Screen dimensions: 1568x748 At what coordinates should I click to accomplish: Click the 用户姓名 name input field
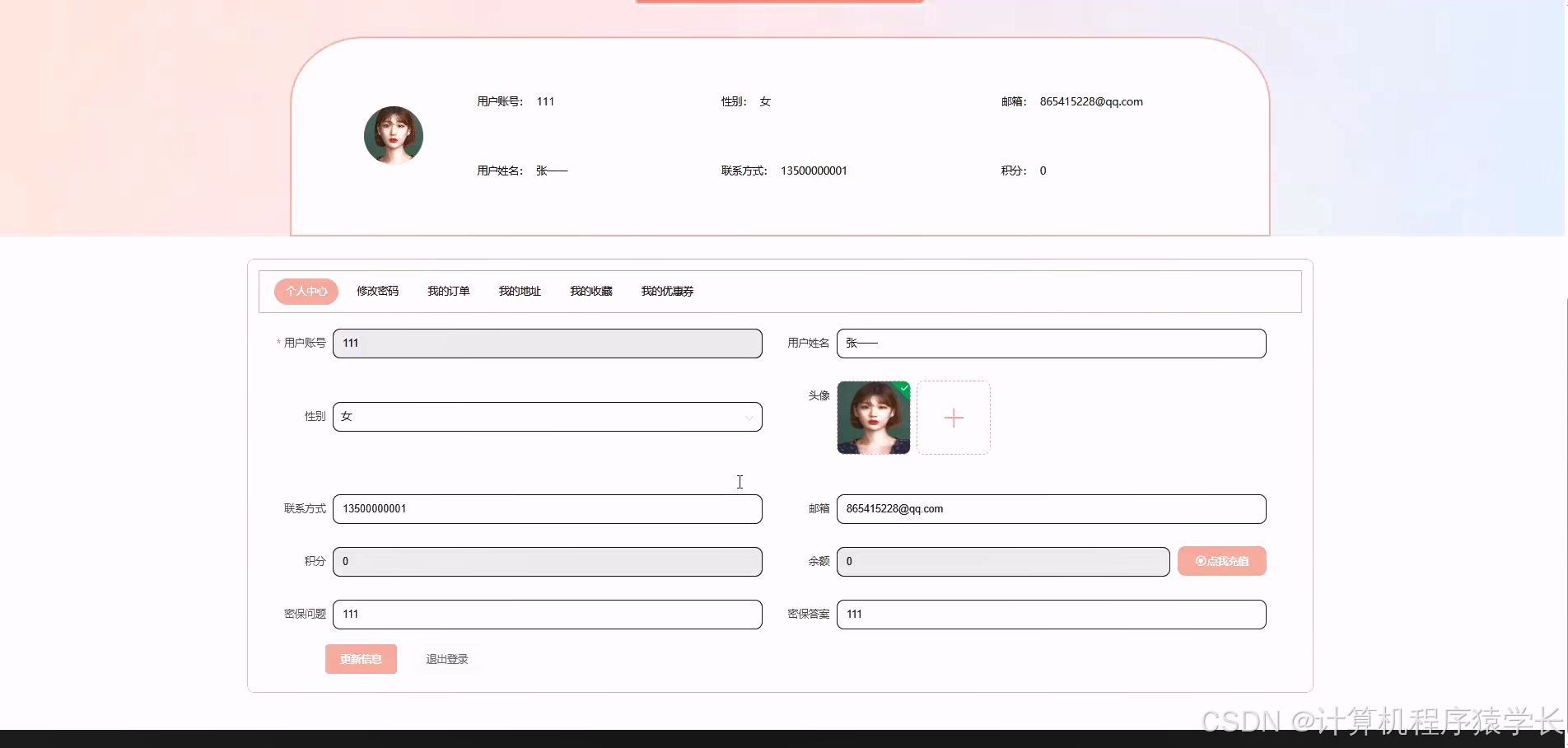[1051, 344]
